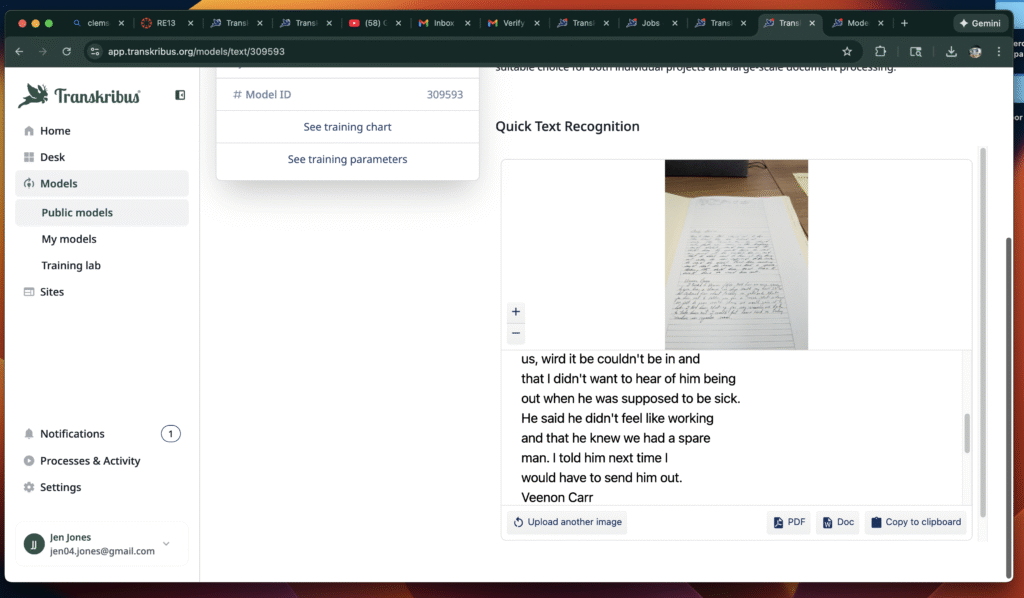Open the Notifications panel
The height and width of the screenshot is (598, 1024).
tap(72, 434)
